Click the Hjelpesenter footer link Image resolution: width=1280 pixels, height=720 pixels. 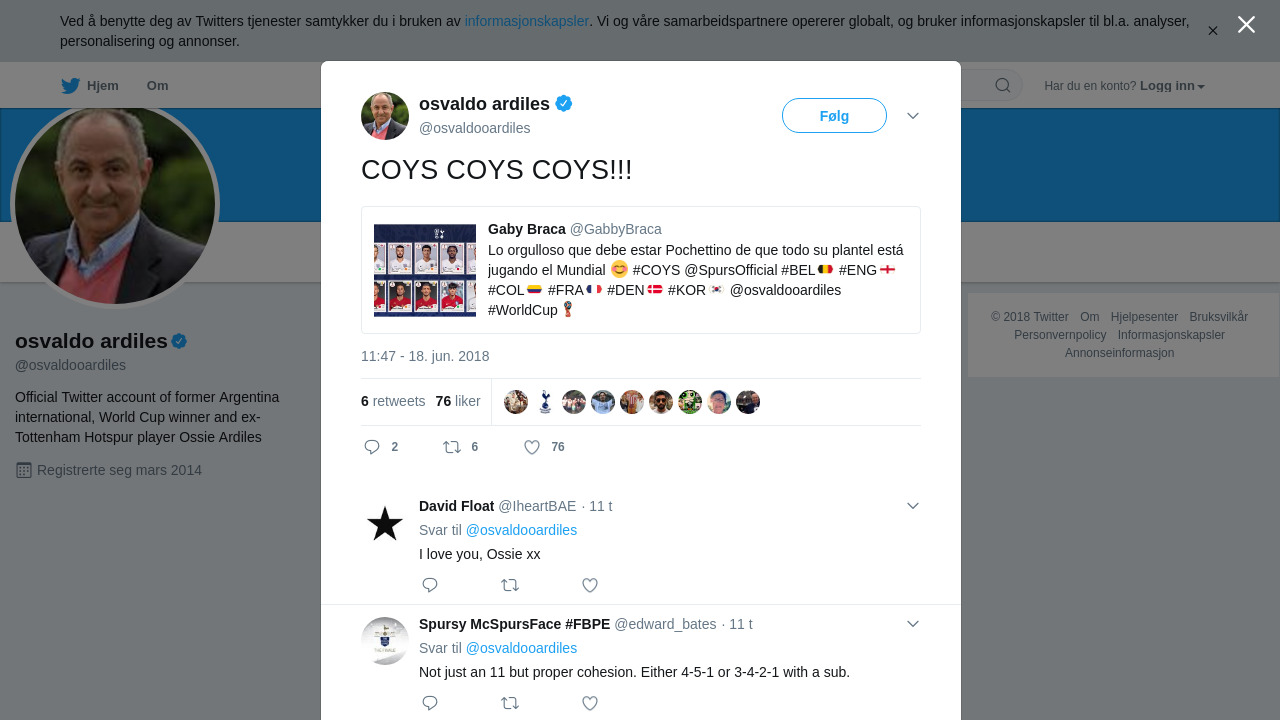pos(1144,317)
